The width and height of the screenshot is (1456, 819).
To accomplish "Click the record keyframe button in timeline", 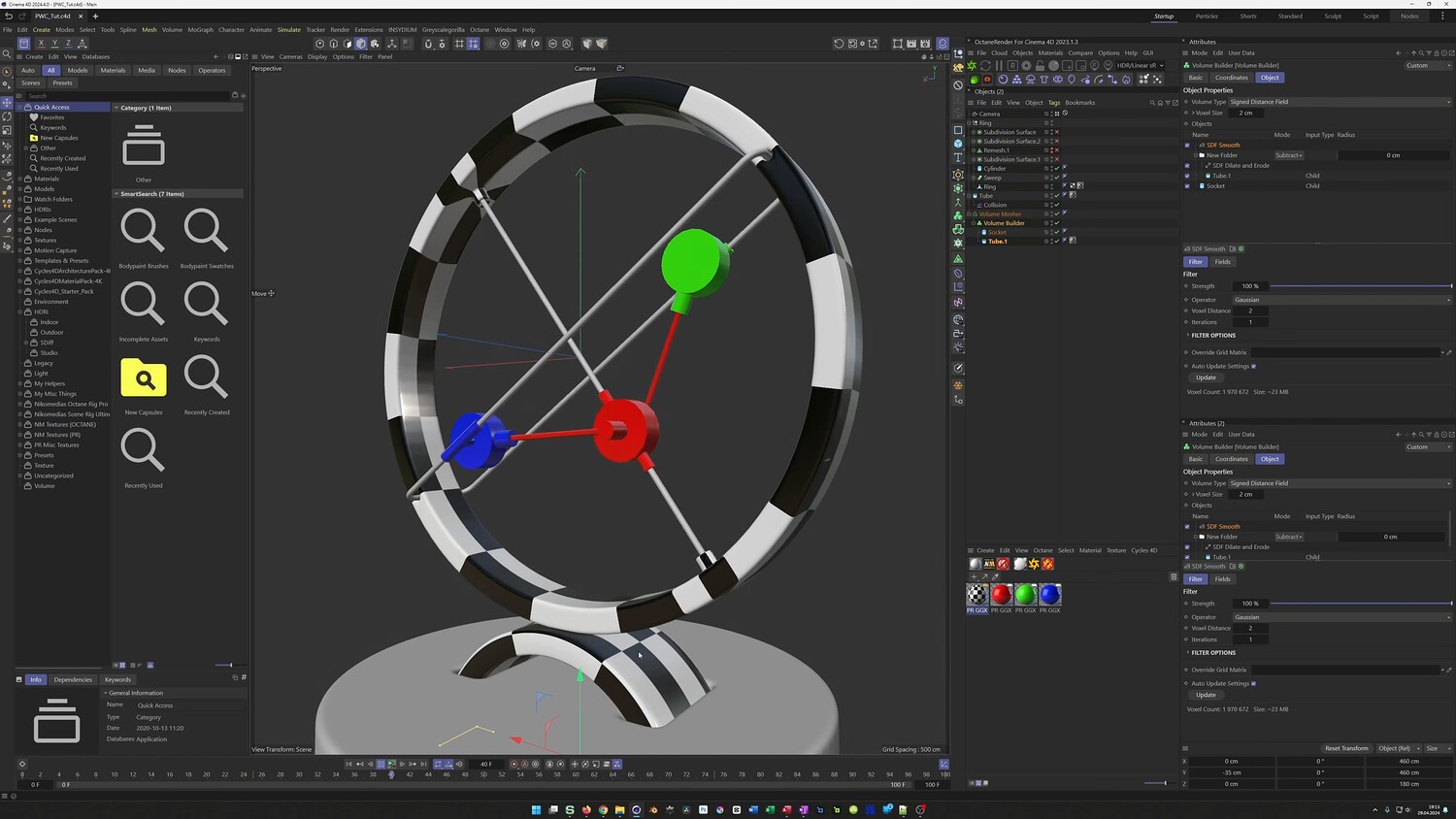I will [x=514, y=764].
